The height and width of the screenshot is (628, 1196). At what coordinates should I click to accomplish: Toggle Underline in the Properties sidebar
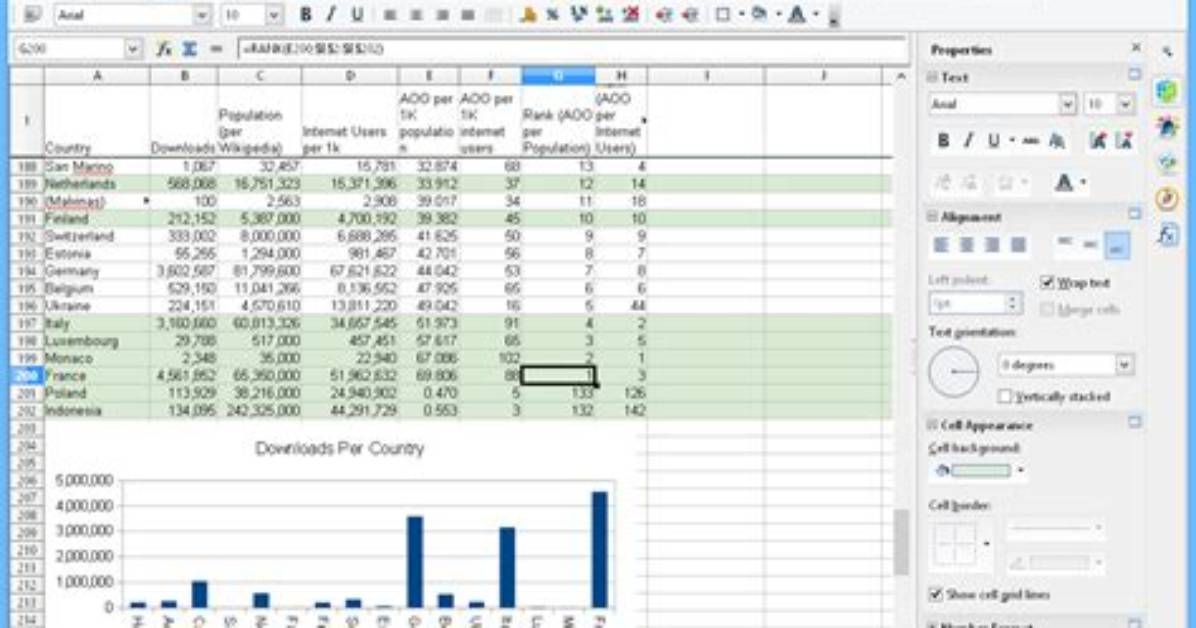(x=993, y=140)
